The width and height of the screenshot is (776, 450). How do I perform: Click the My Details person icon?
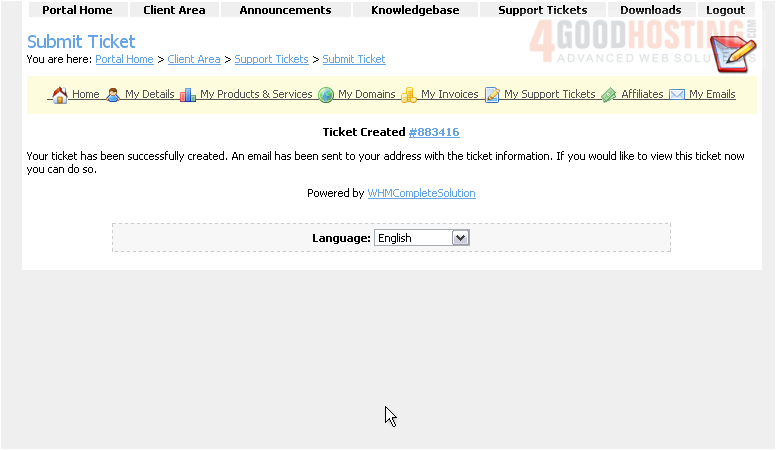(x=113, y=95)
